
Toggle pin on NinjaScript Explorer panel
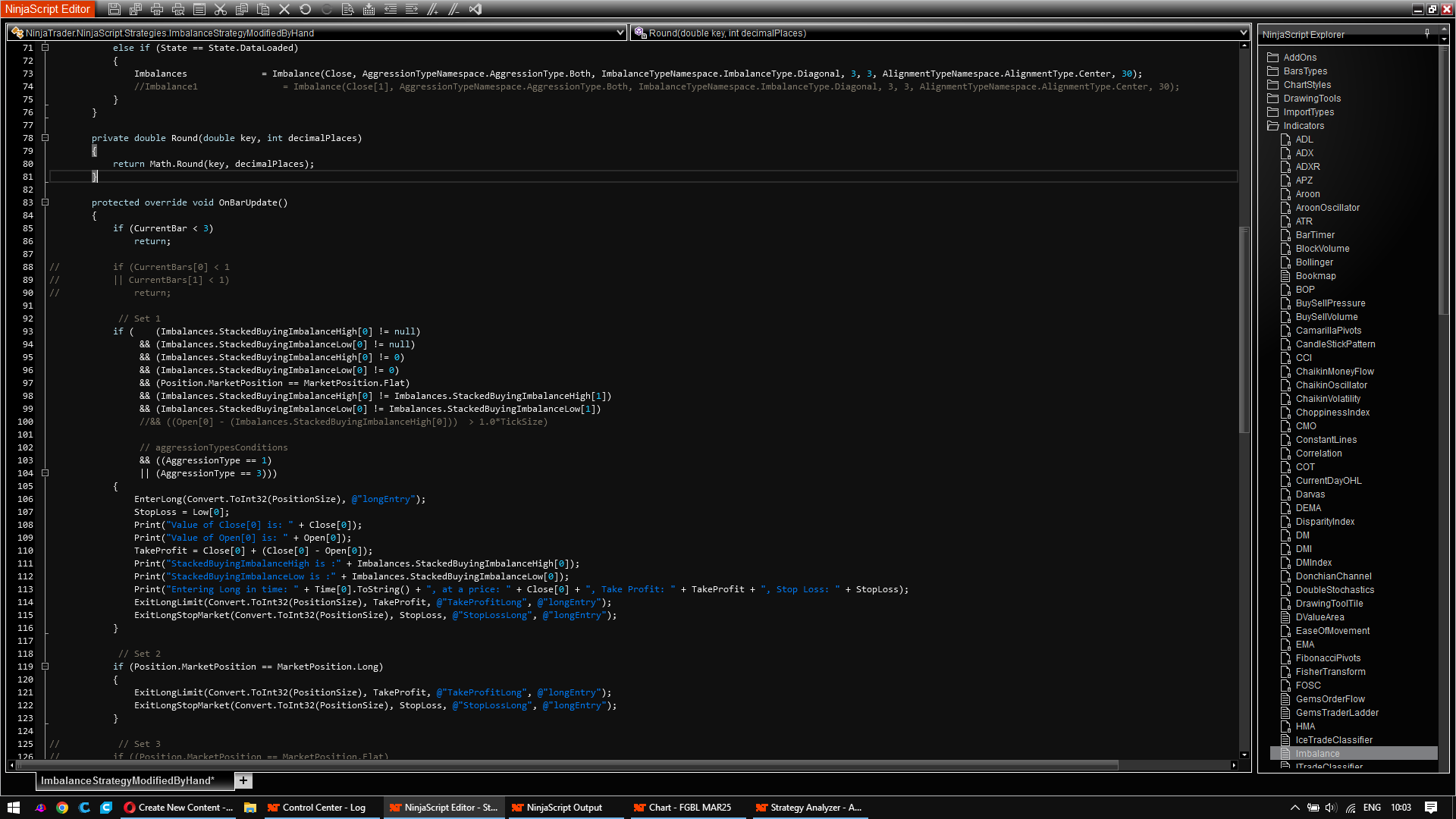point(1427,33)
